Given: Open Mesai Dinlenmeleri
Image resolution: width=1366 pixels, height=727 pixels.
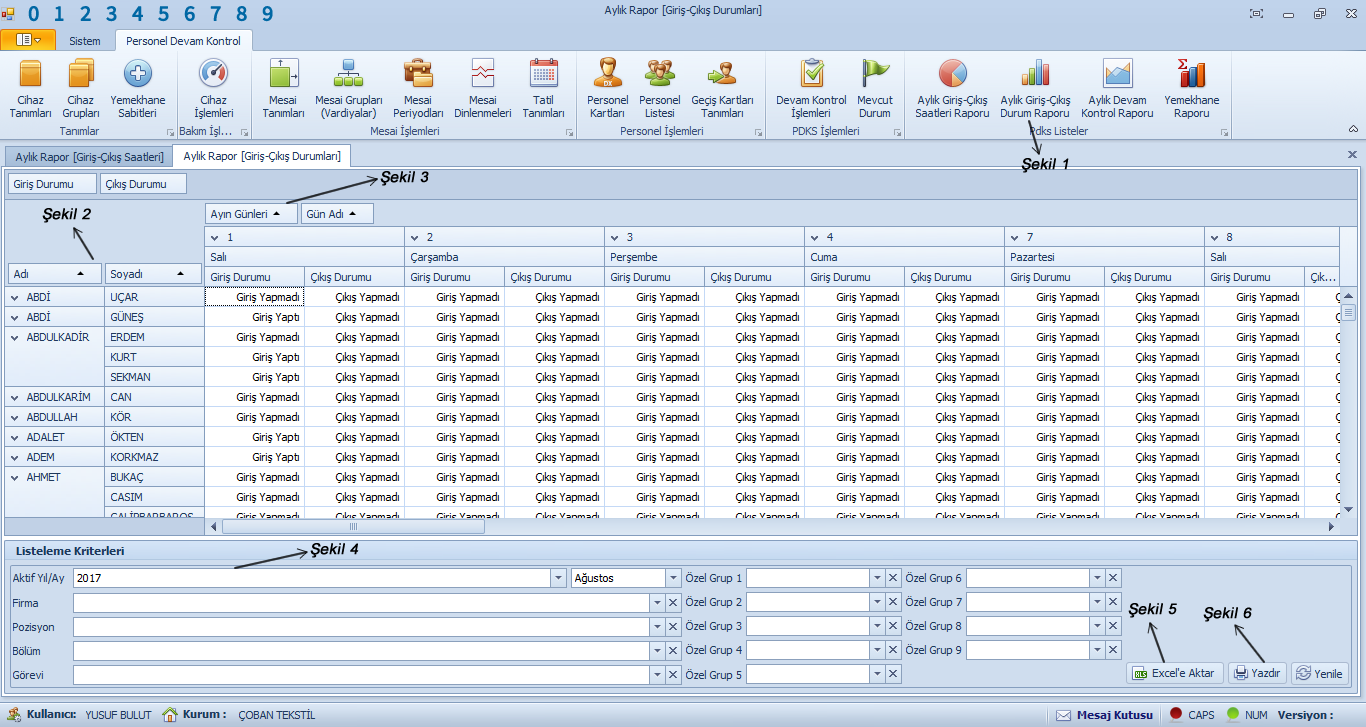Looking at the screenshot, I should click(483, 89).
